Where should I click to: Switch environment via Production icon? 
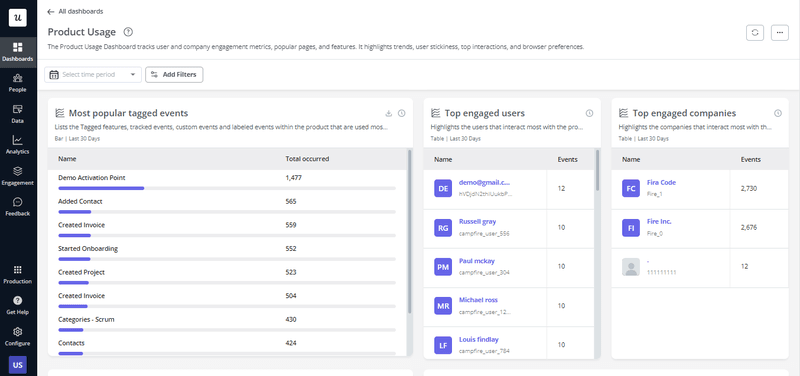pyautogui.click(x=18, y=274)
